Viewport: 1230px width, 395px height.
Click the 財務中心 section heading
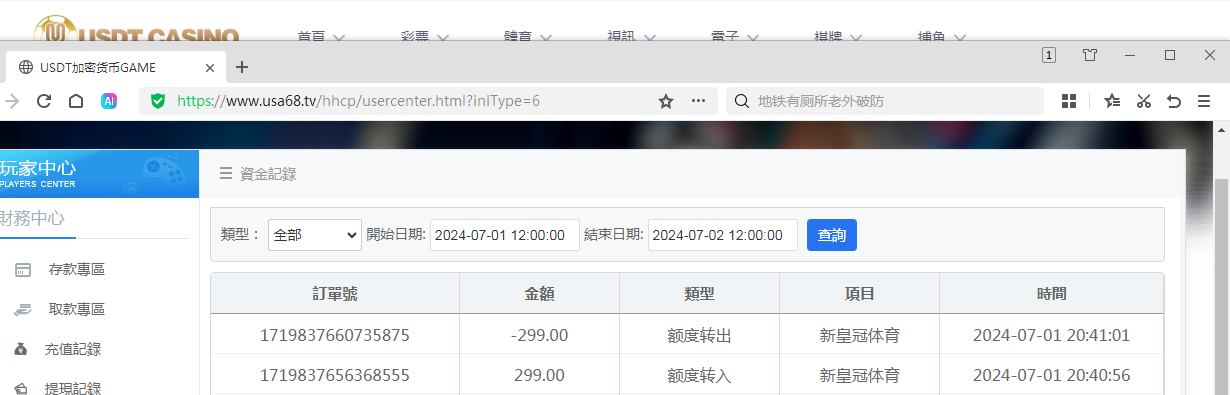(x=32, y=218)
